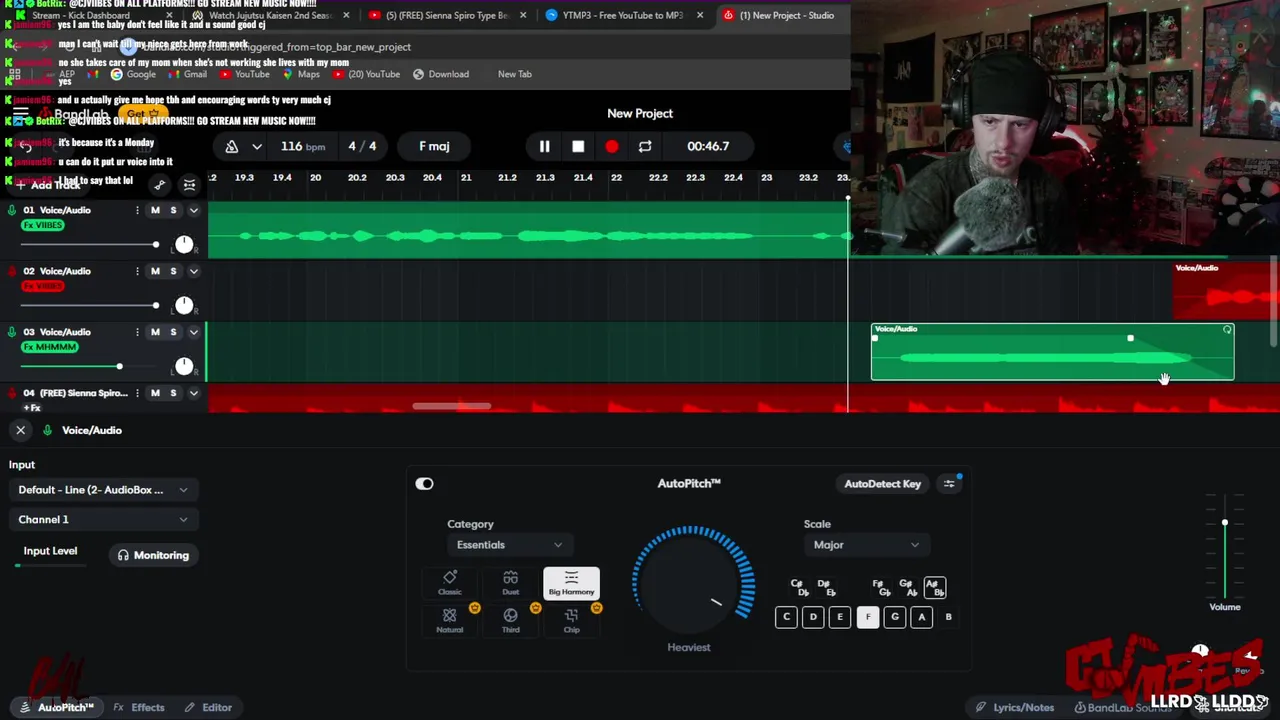1280x720 pixels.
Task: Open the automation curve tool icon
Action: pyautogui.click(x=160, y=185)
